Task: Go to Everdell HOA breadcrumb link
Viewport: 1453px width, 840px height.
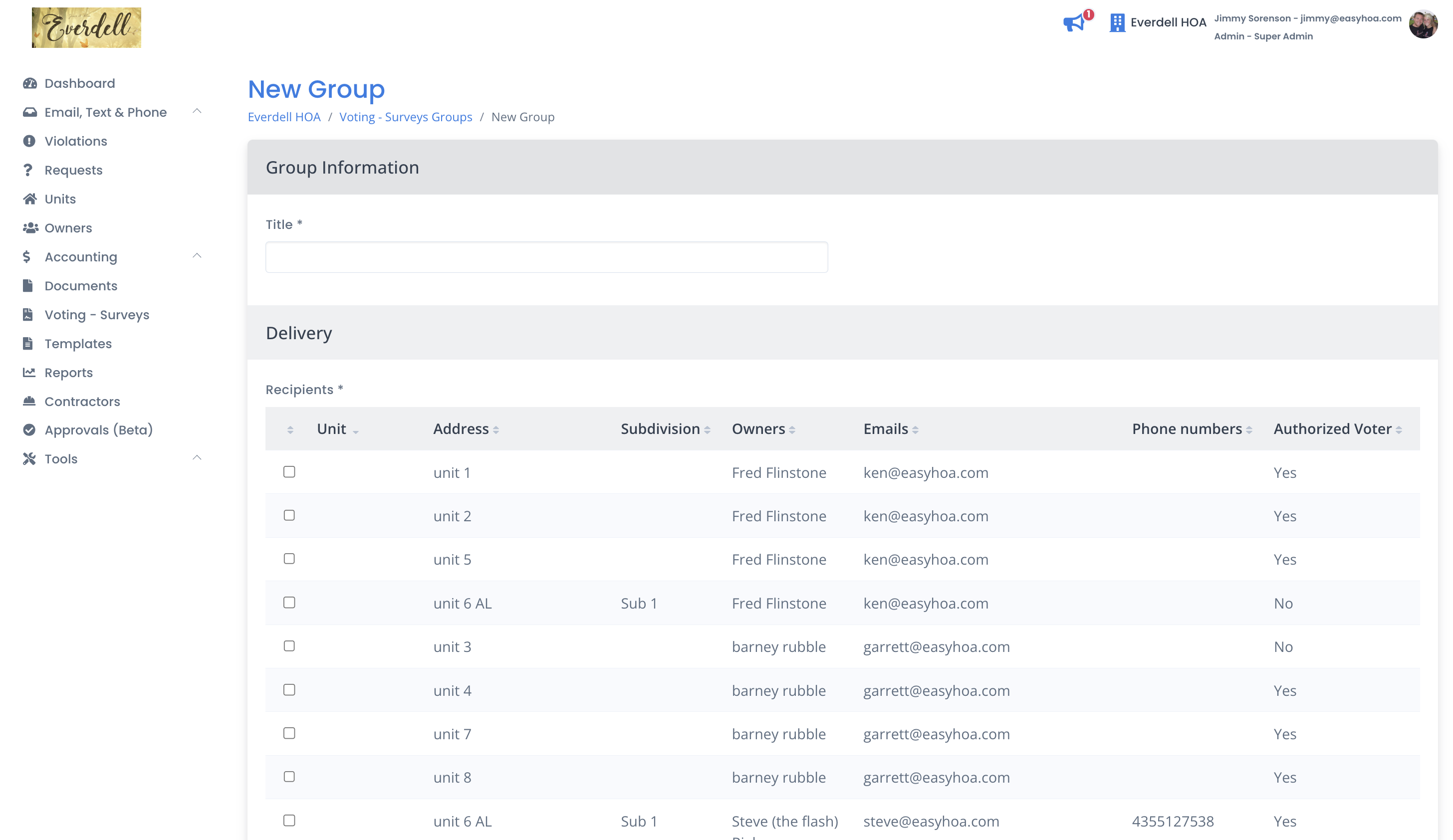Action: point(284,117)
